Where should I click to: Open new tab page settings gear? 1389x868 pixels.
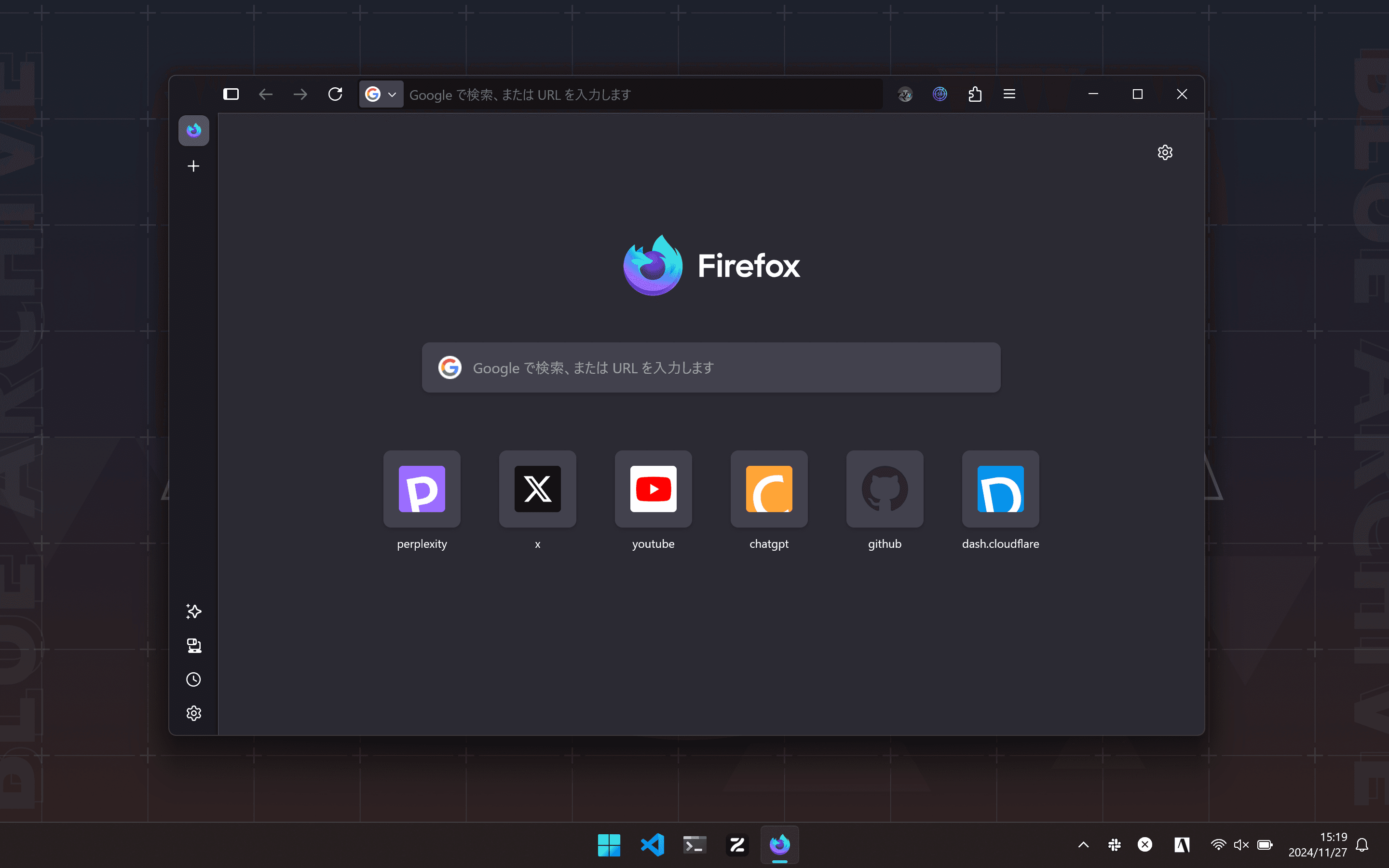click(1165, 152)
